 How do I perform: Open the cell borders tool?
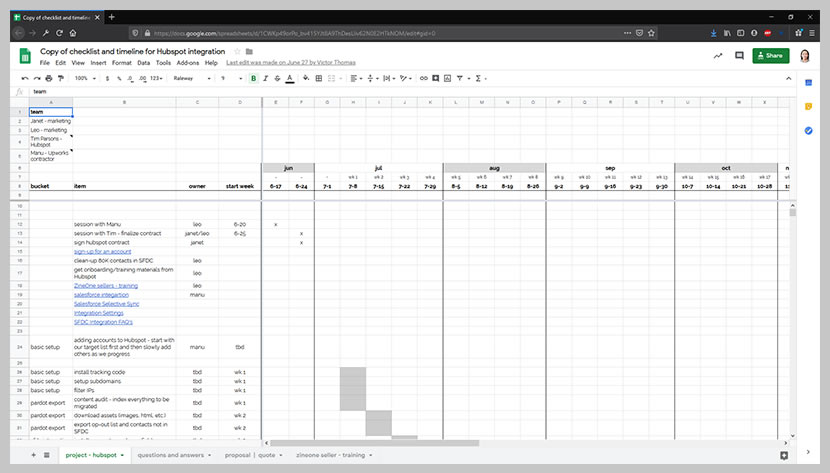coord(319,78)
